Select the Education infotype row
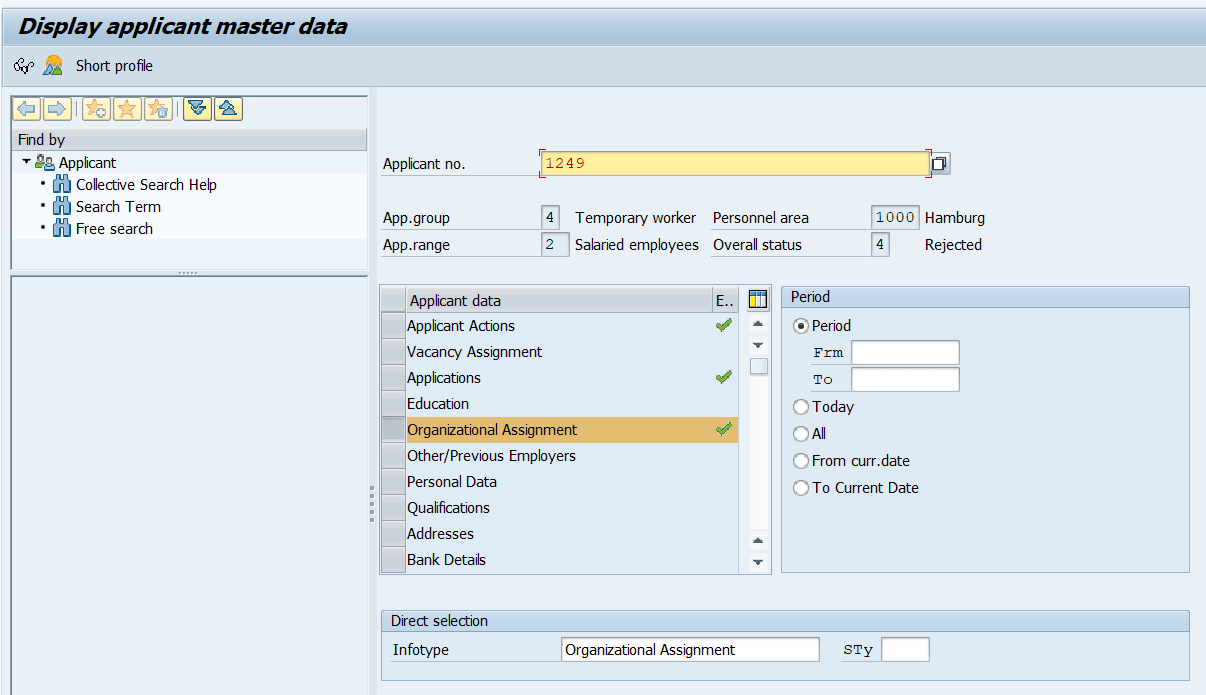This screenshot has height=695, width=1206. pyautogui.click(x=437, y=403)
